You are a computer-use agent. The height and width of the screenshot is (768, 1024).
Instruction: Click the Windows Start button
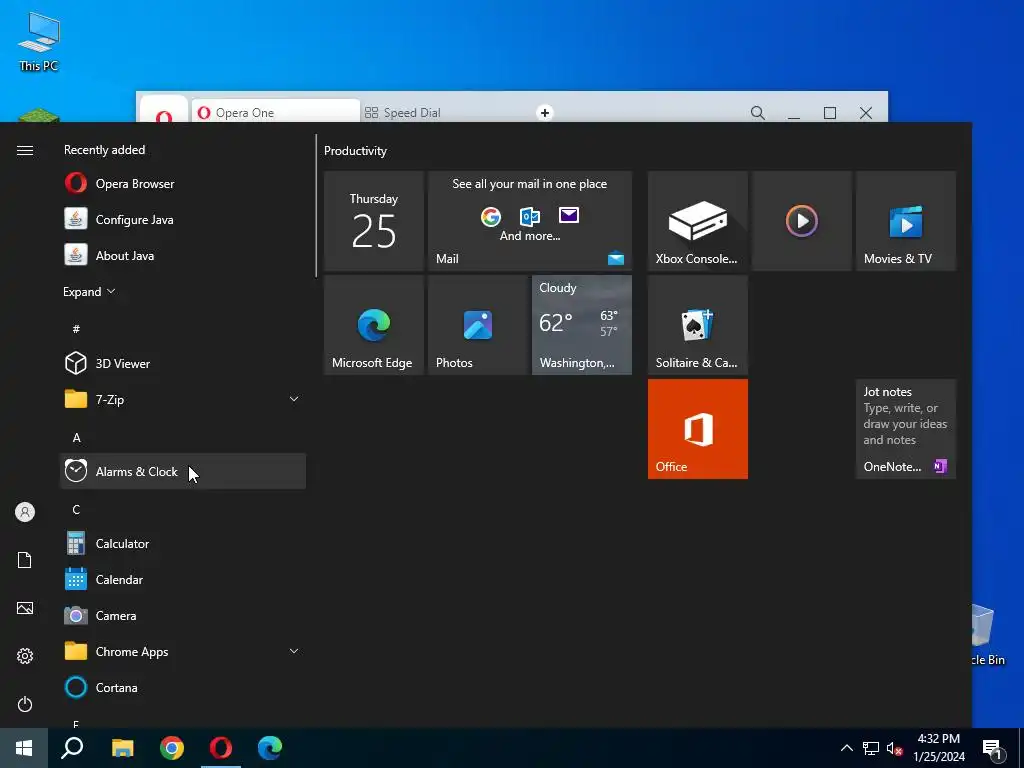tap(24, 748)
